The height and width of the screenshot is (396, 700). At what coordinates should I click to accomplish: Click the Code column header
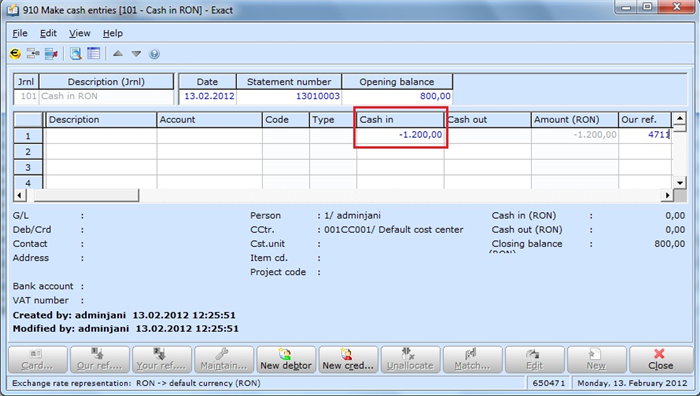286,120
